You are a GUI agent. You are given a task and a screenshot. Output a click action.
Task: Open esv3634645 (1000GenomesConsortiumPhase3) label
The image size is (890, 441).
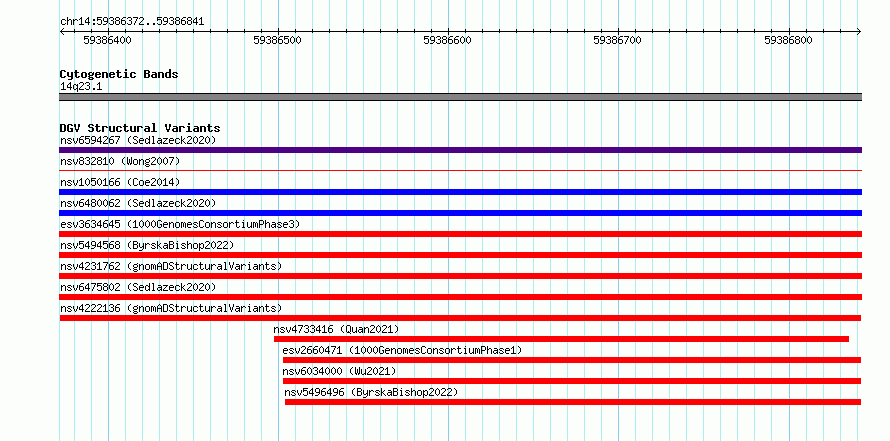point(180,224)
